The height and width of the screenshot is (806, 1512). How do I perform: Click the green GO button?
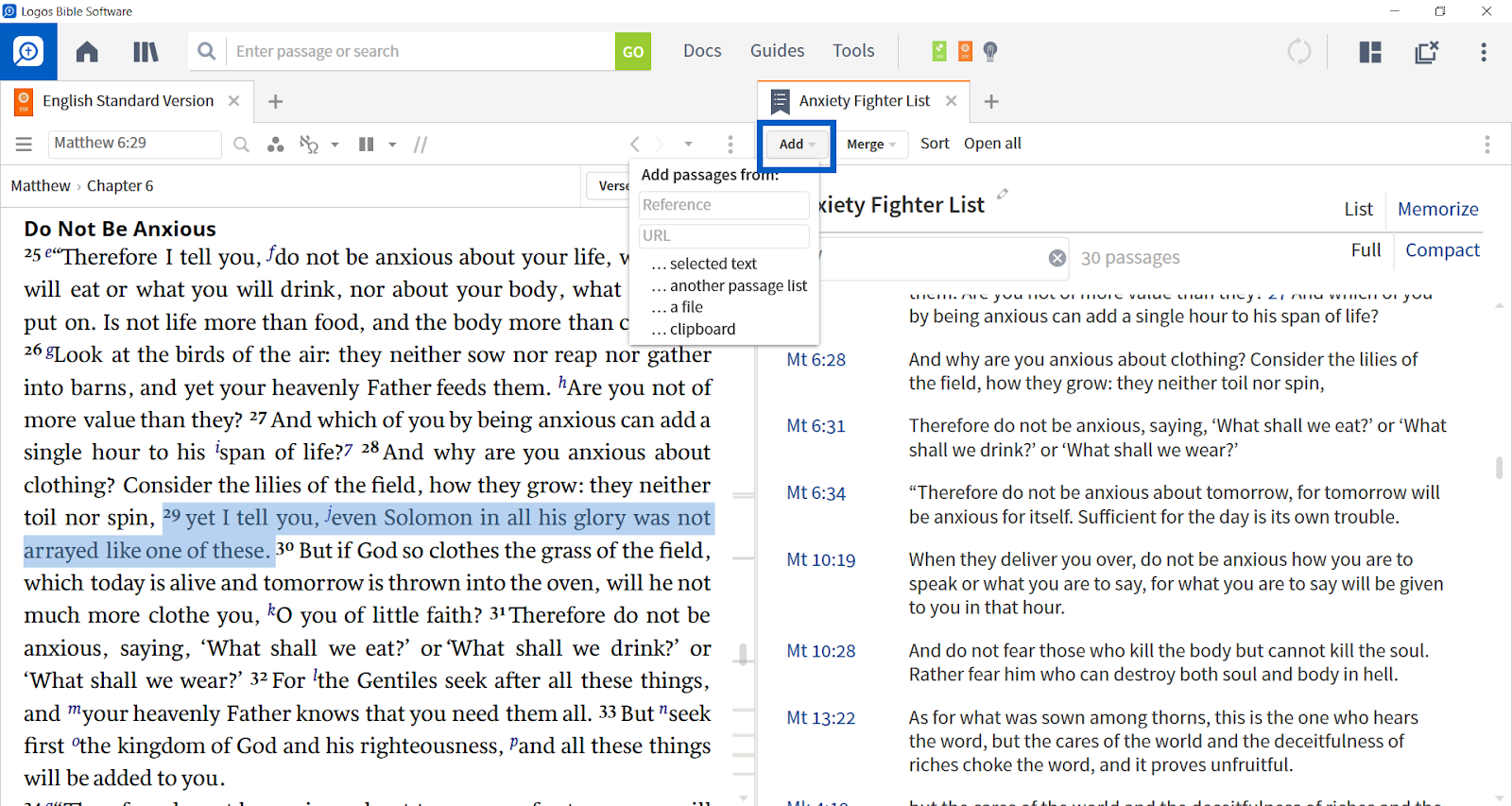[633, 51]
